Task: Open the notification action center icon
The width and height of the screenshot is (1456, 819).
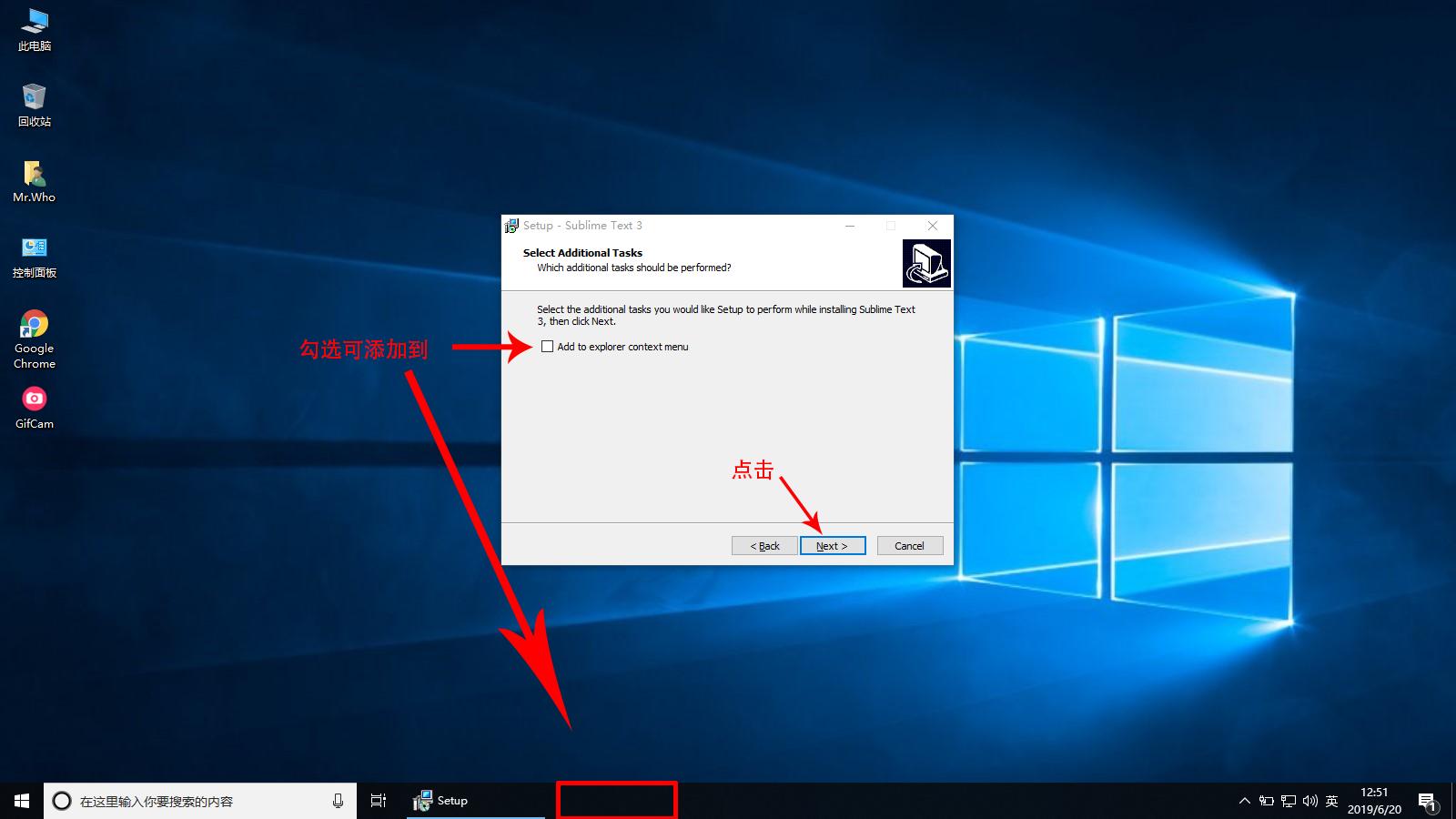Action: pyautogui.click(x=1427, y=802)
